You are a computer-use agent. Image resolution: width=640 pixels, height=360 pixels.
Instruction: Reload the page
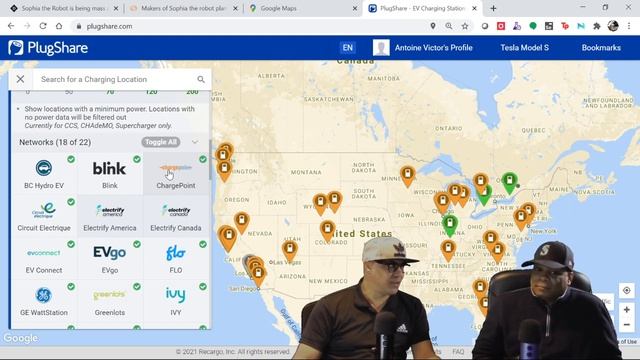click(43, 26)
